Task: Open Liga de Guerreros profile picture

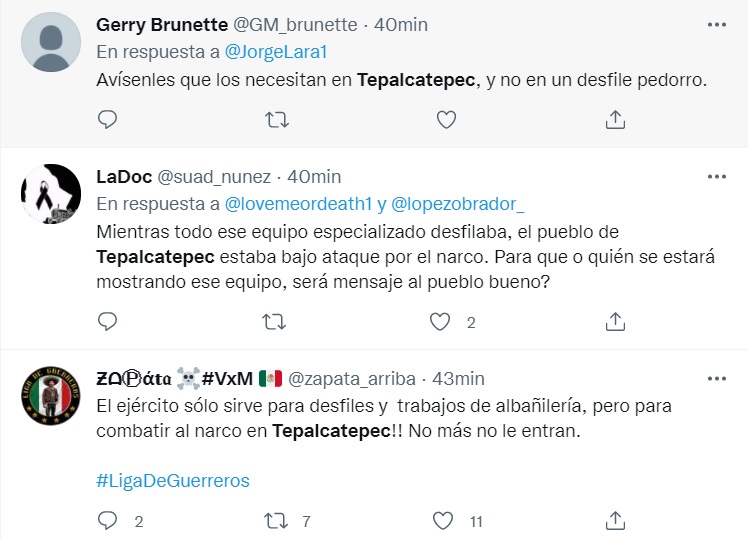Action: point(51,396)
